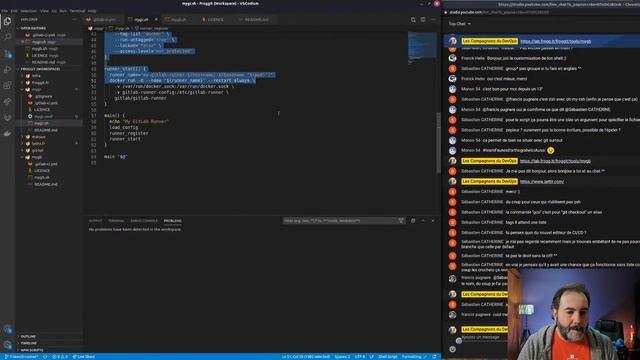Expand the TIMELINE section
This screenshot has height=360, width=640.
point(49,343)
